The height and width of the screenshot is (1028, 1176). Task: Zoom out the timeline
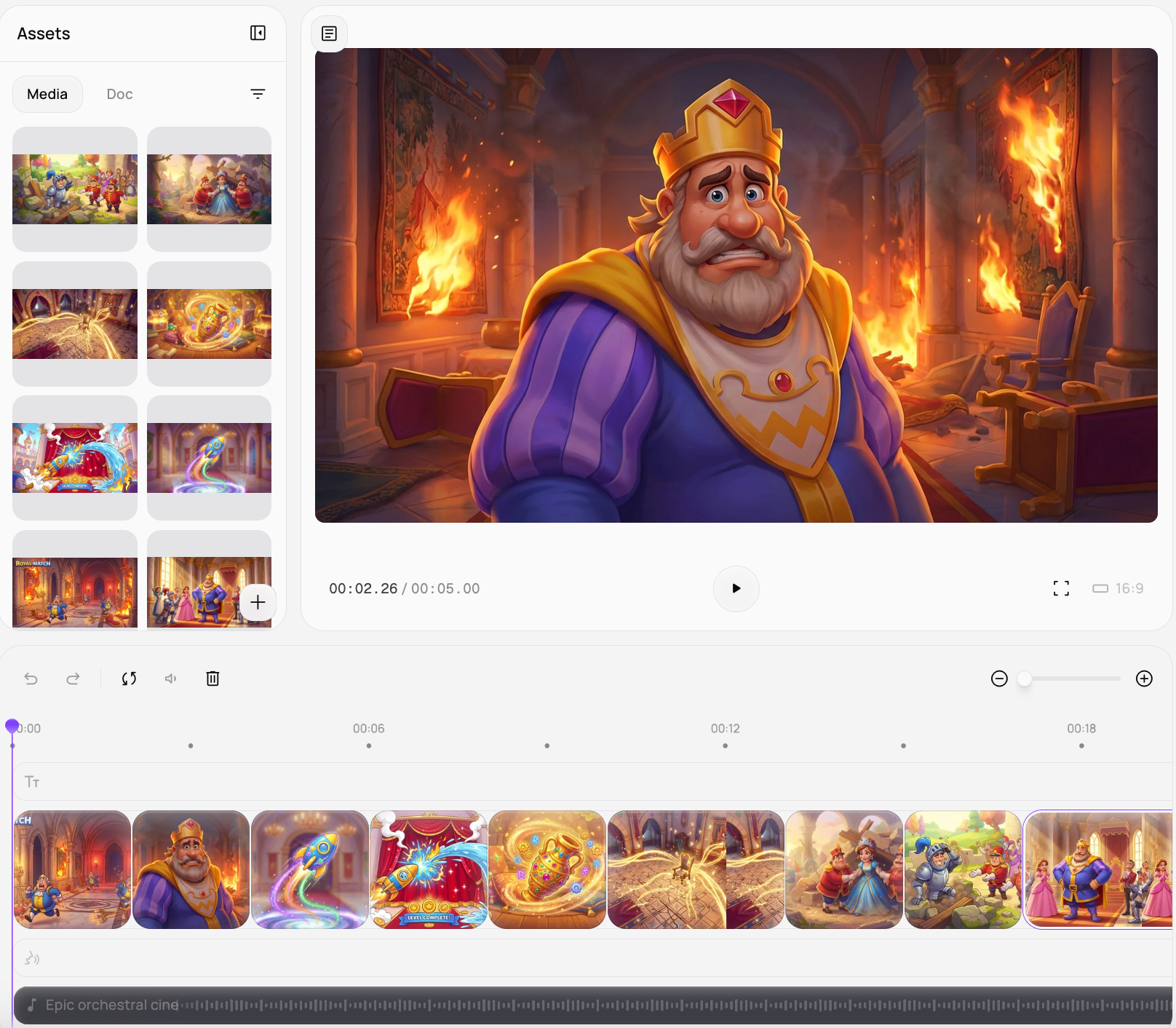click(x=999, y=679)
